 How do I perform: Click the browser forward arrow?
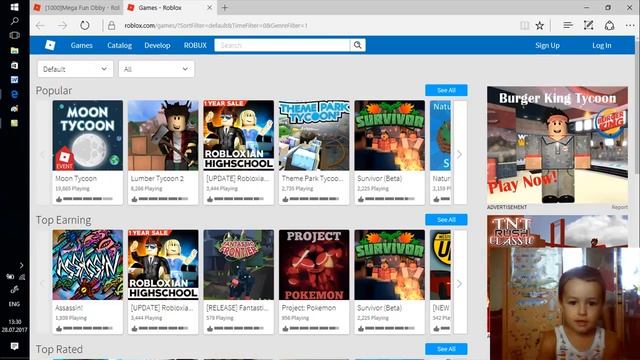tap(62, 25)
